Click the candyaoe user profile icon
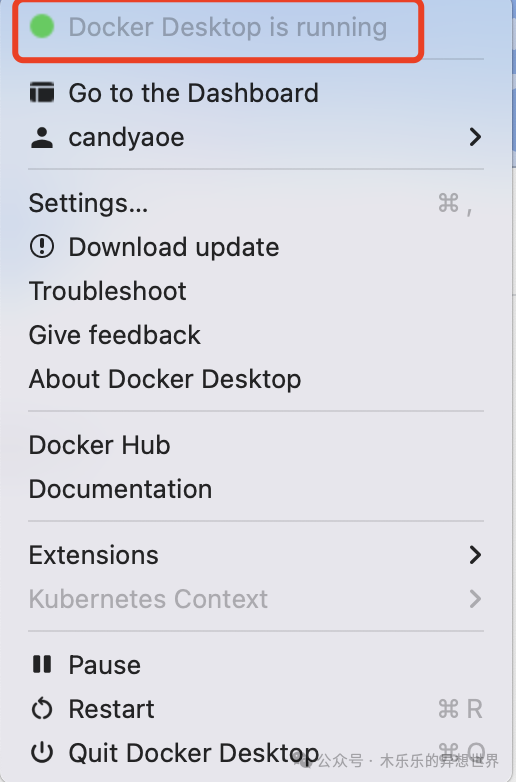The image size is (516, 782). (42, 137)
